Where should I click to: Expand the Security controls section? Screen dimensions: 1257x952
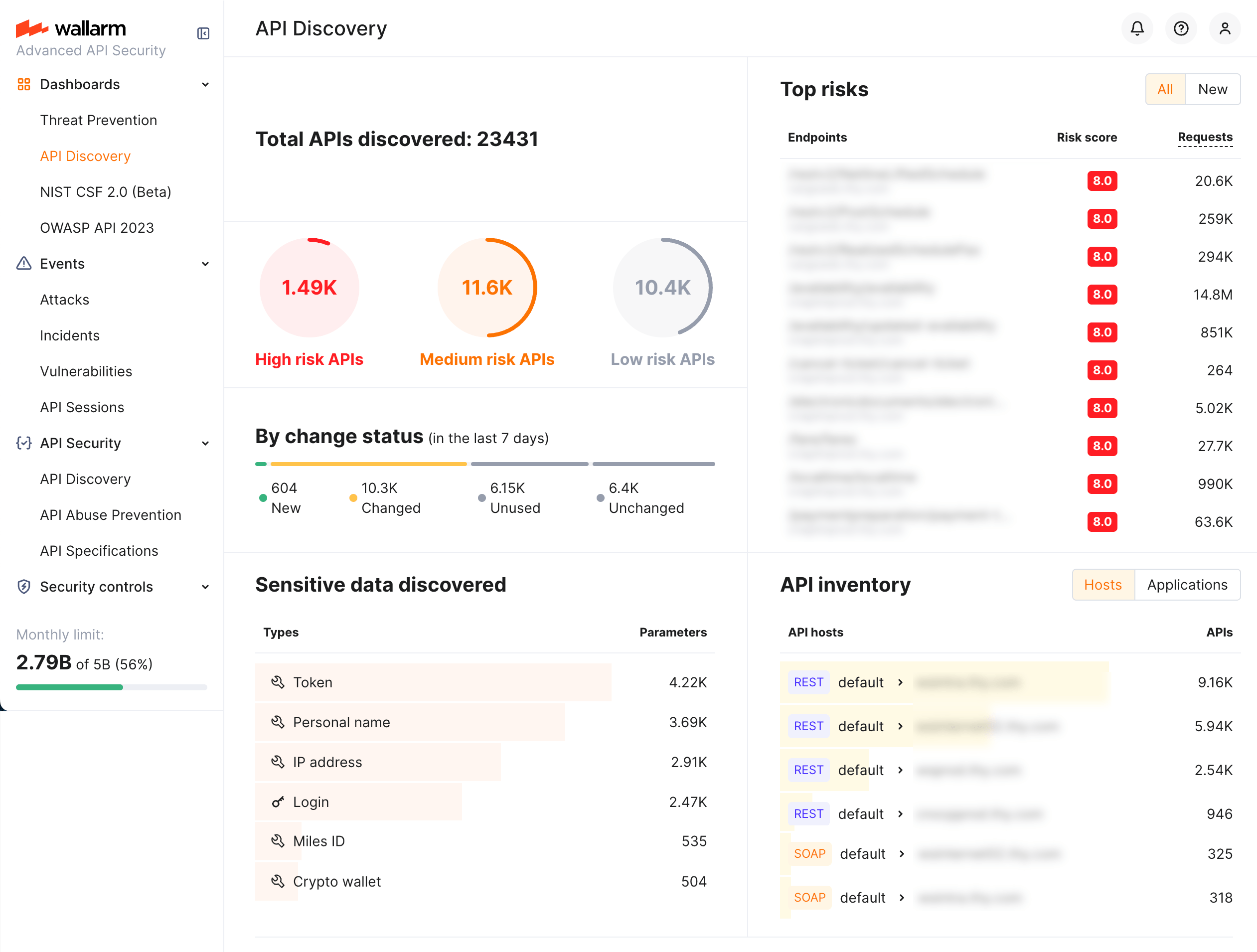205,586
